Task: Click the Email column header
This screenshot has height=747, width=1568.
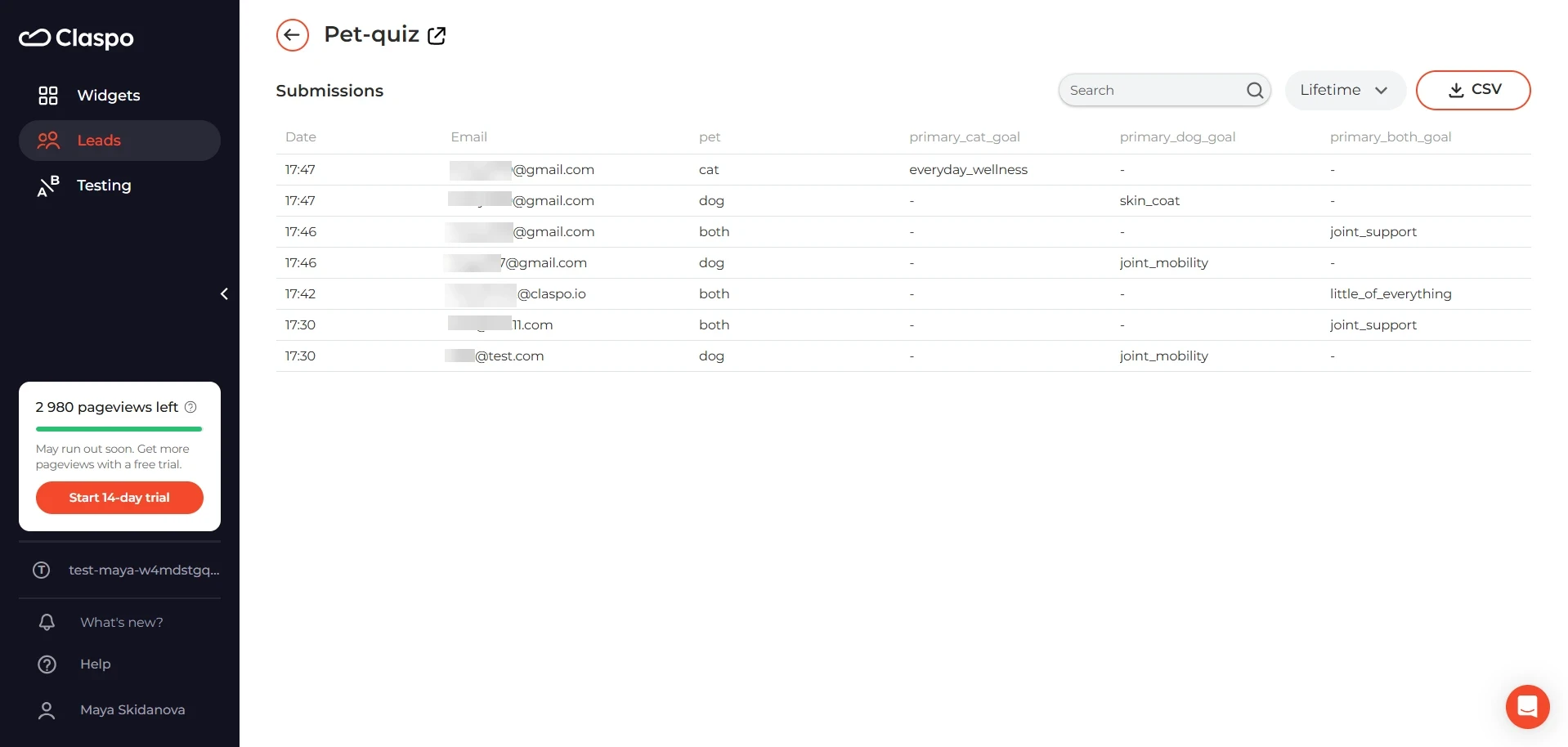Action: coord(468,137)
